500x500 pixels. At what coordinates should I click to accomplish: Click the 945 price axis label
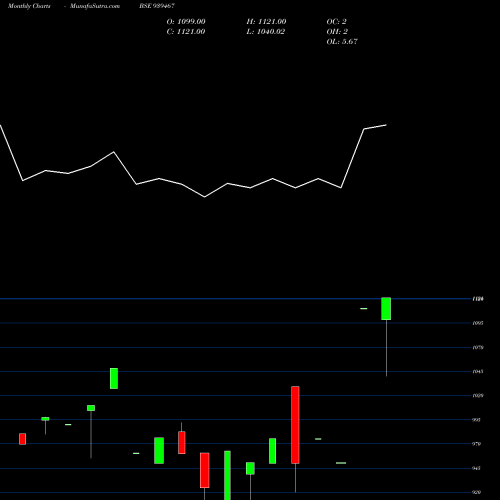(477, 468)
